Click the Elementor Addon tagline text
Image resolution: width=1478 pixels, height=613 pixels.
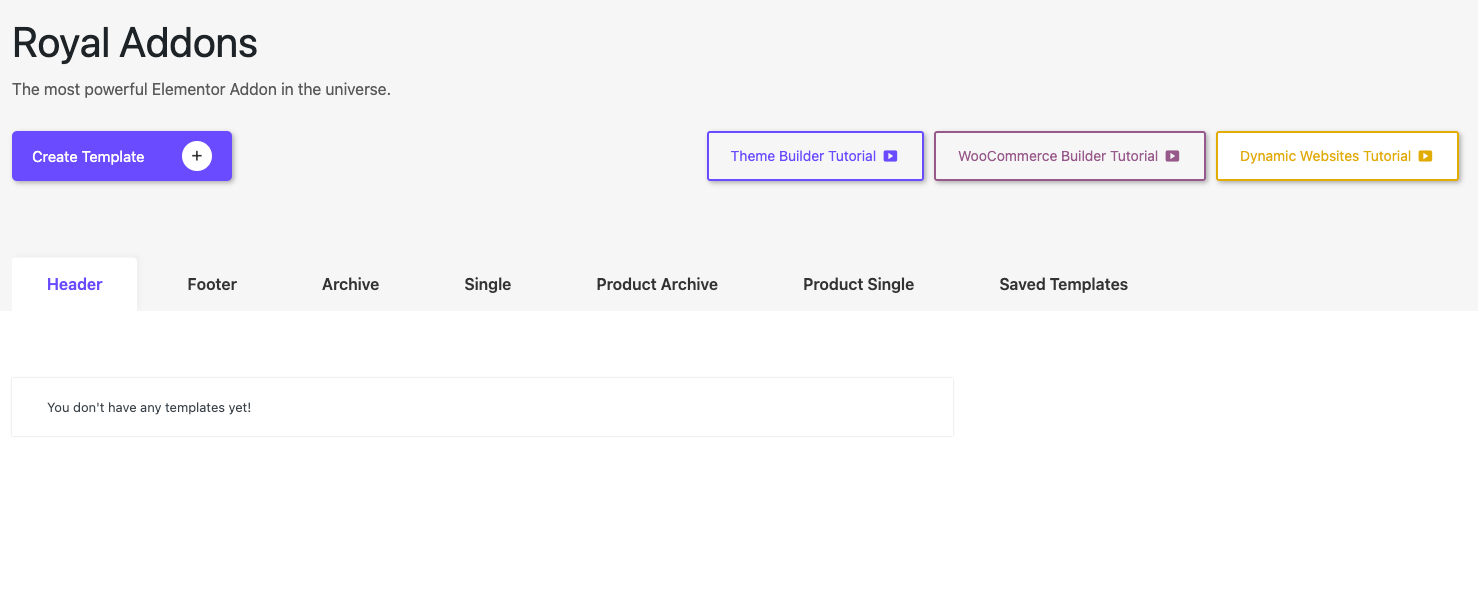point(201,90)
